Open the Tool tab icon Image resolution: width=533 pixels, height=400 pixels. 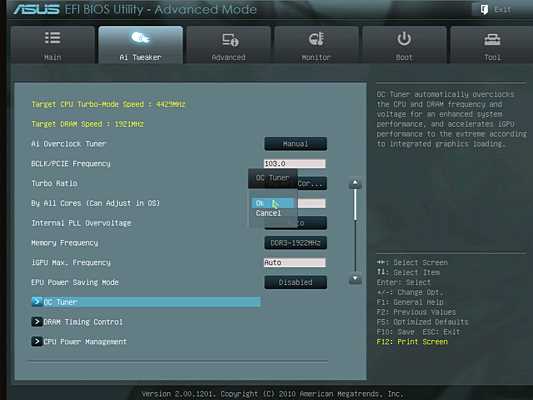(x=492, y=40)
